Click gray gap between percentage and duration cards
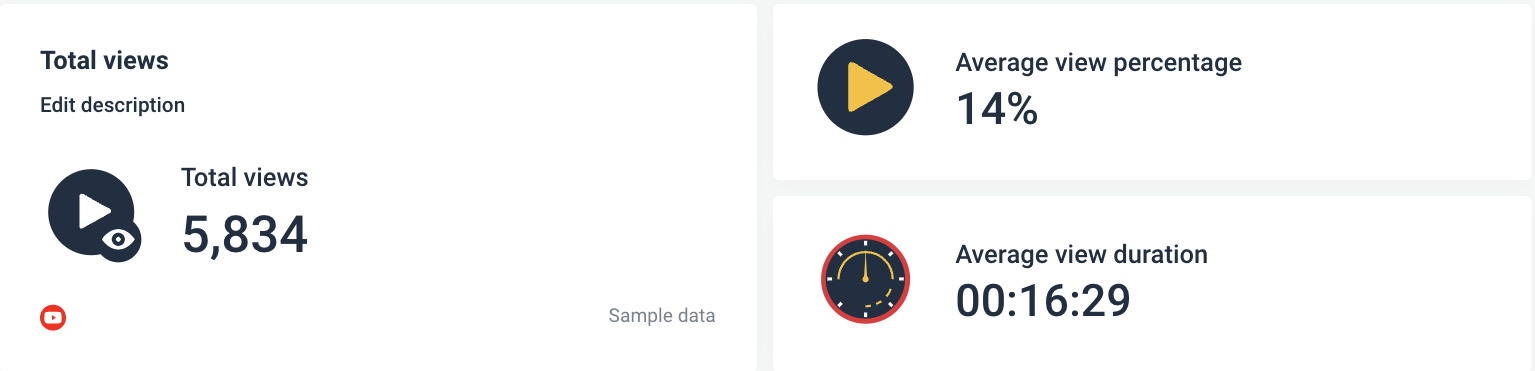The width and height of the screenshot is (1535, 371). [x=1152, y=188]
